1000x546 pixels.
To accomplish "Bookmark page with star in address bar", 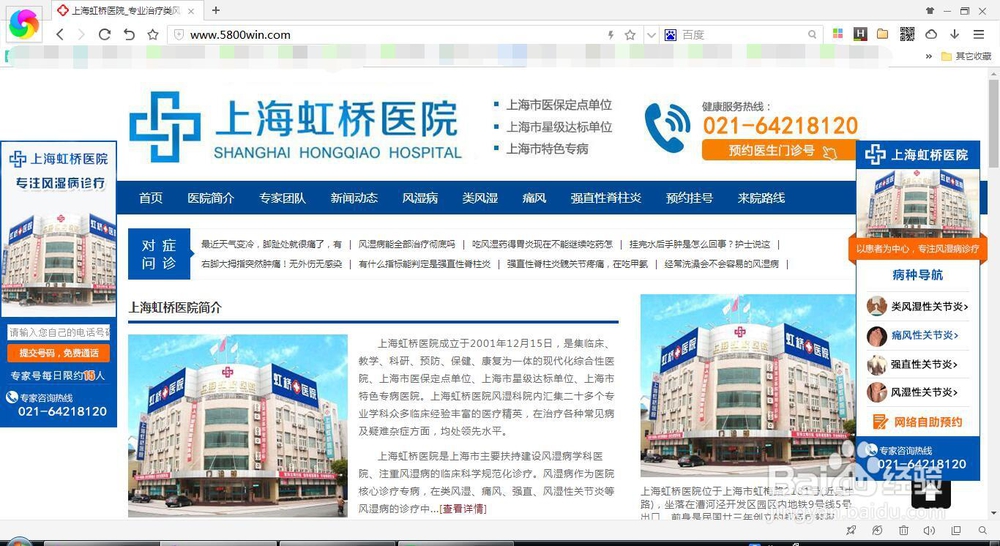I will (630, 35).
